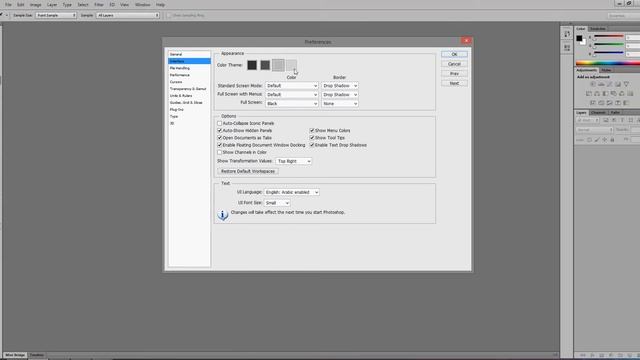The height and width of the screenshot is (360, 640).
Task: Click Lock transparent pixels icon in Layers
Action: click(589, 140)
